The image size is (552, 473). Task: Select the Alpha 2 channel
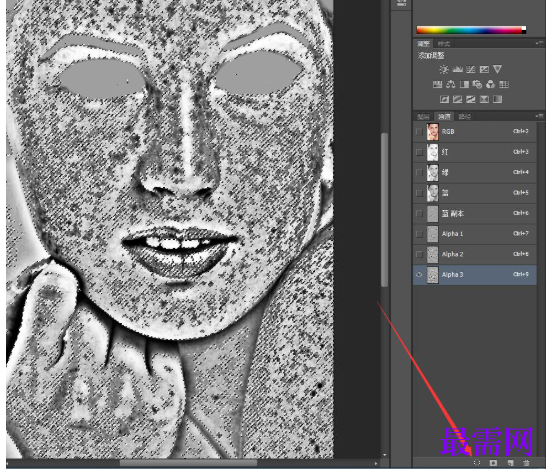pos(475,254)
